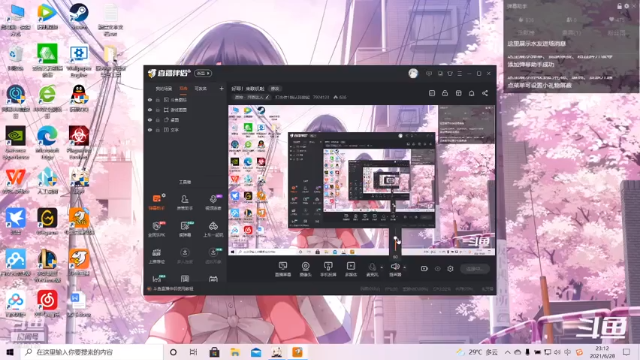Click the notice text in the app's bottom-left corner
Screen dimensions: 640x360
pos(173,289)
